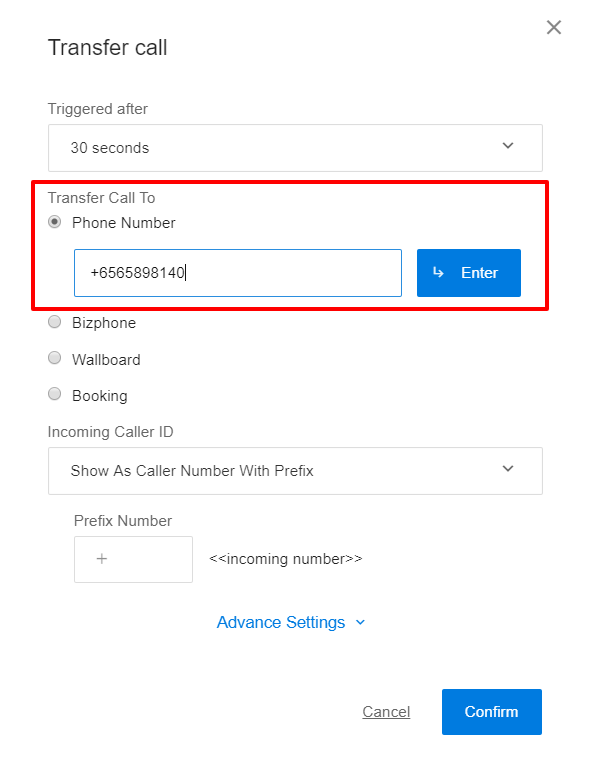Click the Booking label text

coord(100,396)
